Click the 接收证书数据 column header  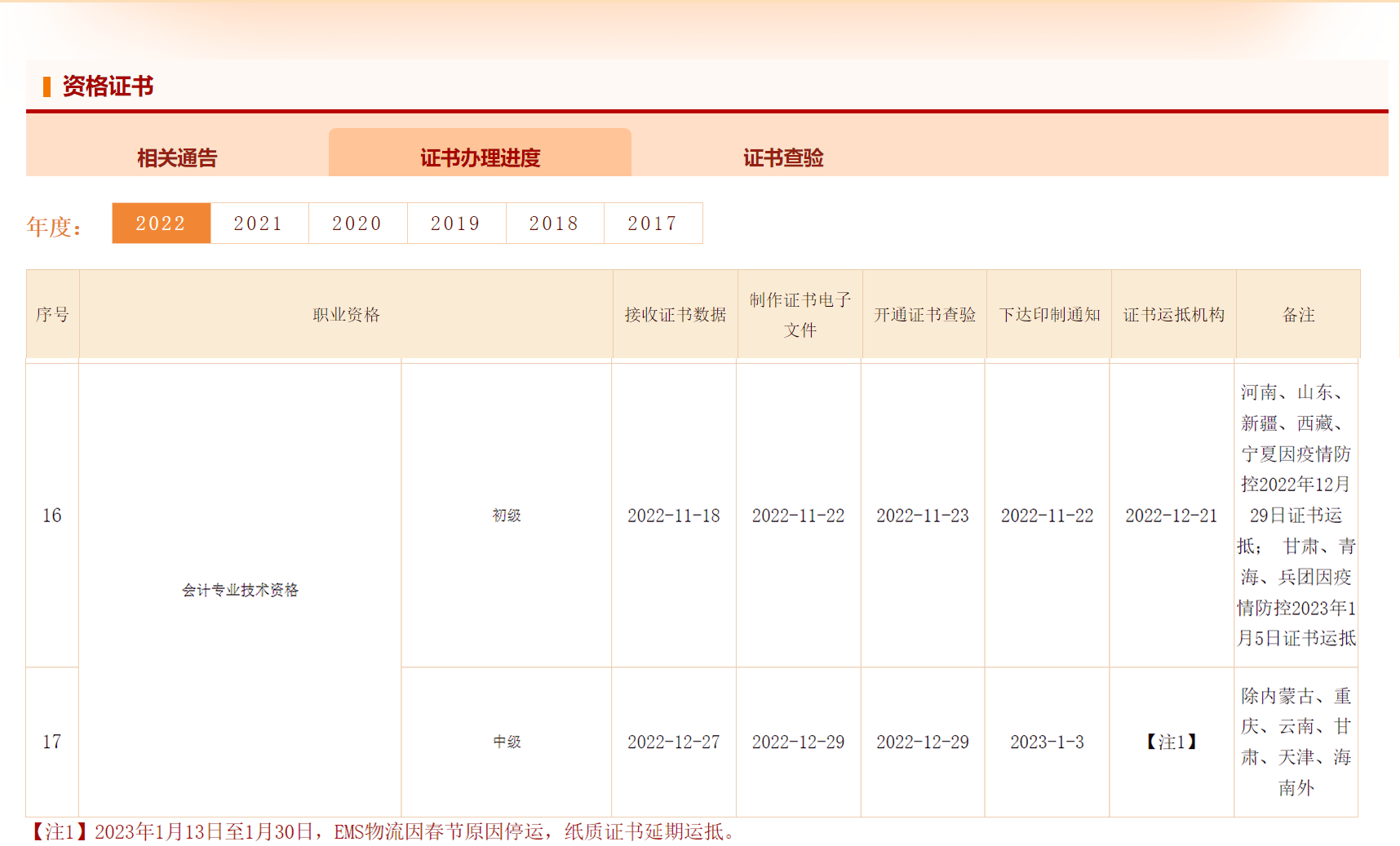point(675,315)
